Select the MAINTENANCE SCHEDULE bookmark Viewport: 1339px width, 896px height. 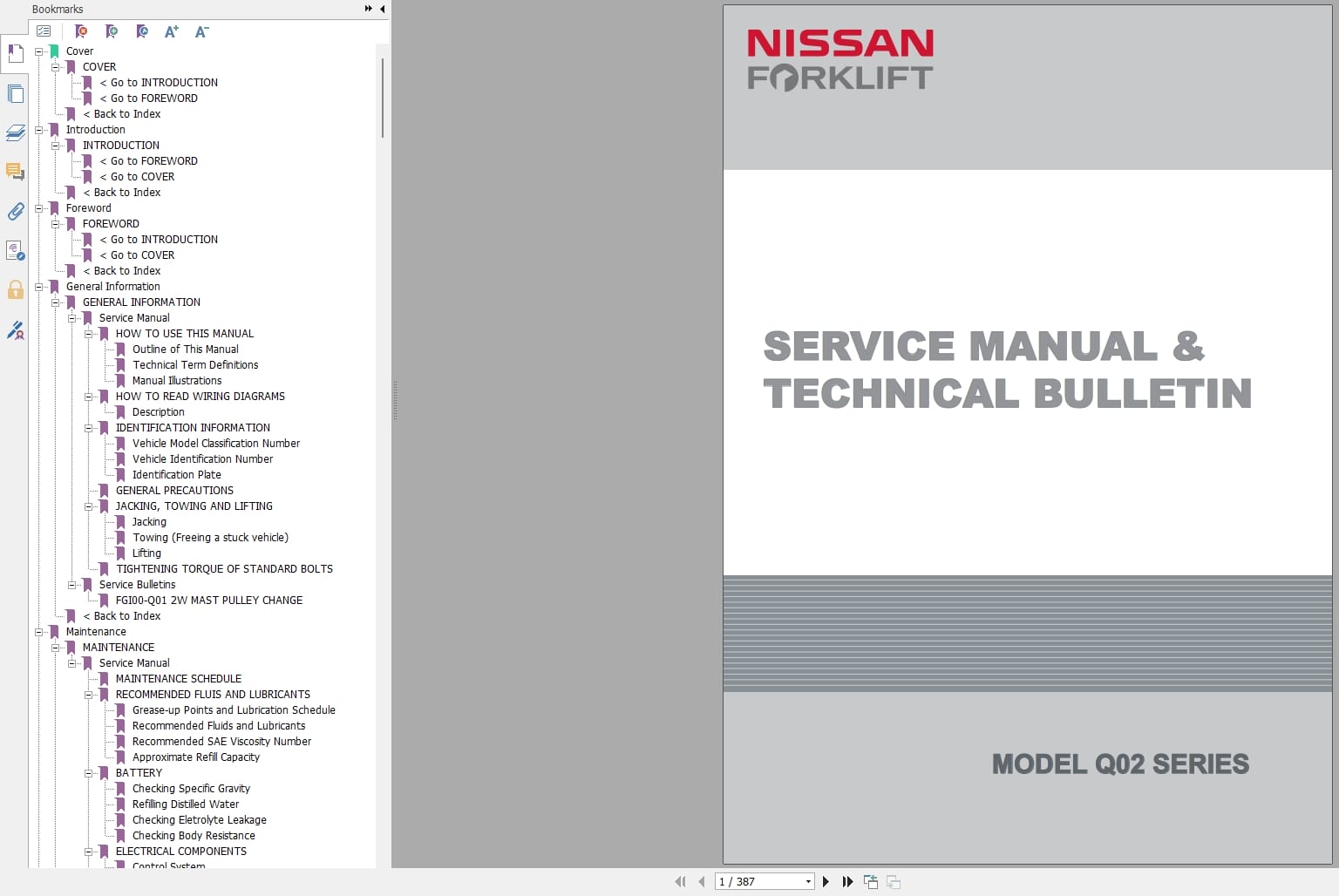pyautogui.click(x=179, y=679)
